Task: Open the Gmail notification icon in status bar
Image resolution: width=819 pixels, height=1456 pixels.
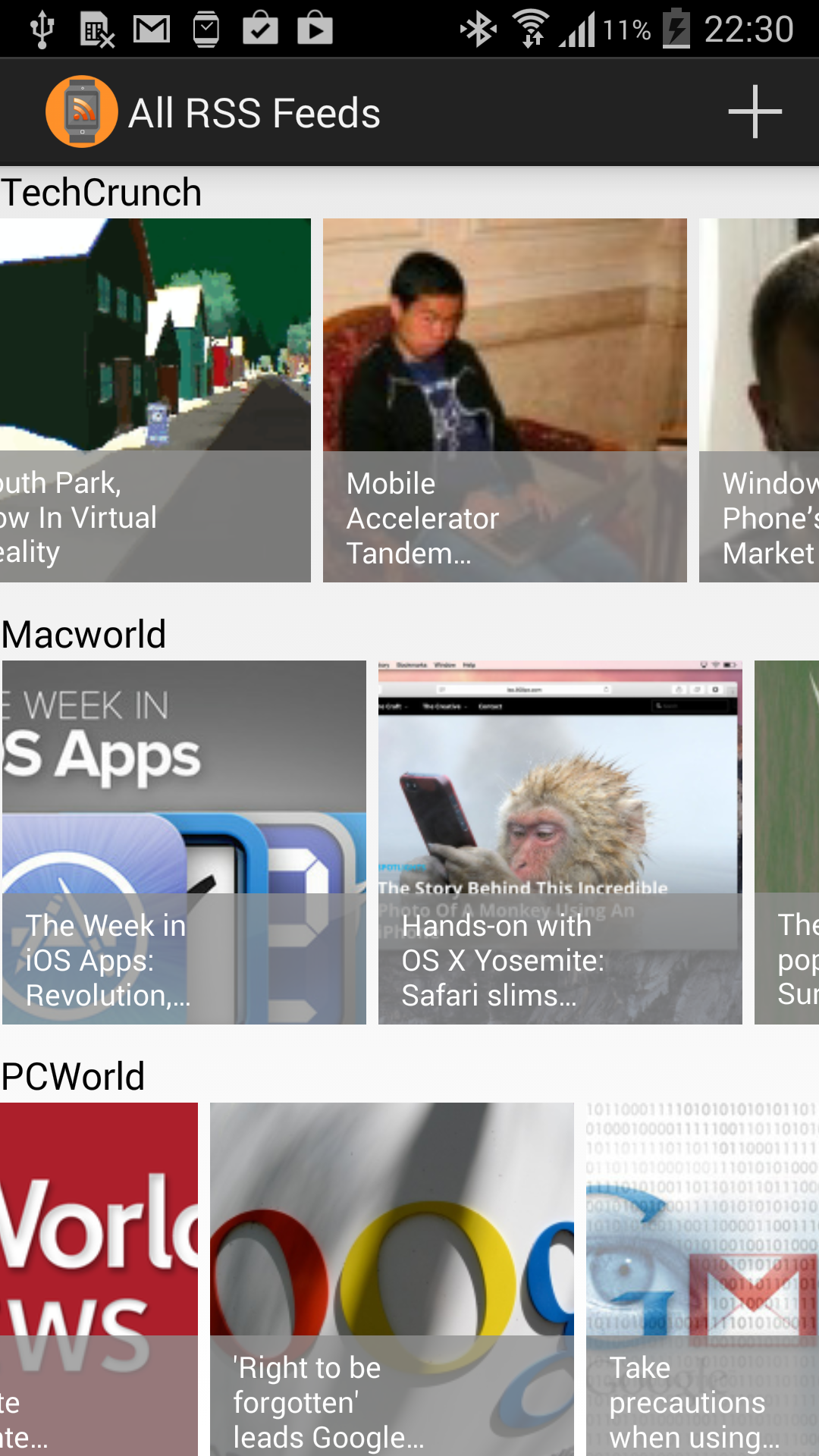Action: click(152, 30)
